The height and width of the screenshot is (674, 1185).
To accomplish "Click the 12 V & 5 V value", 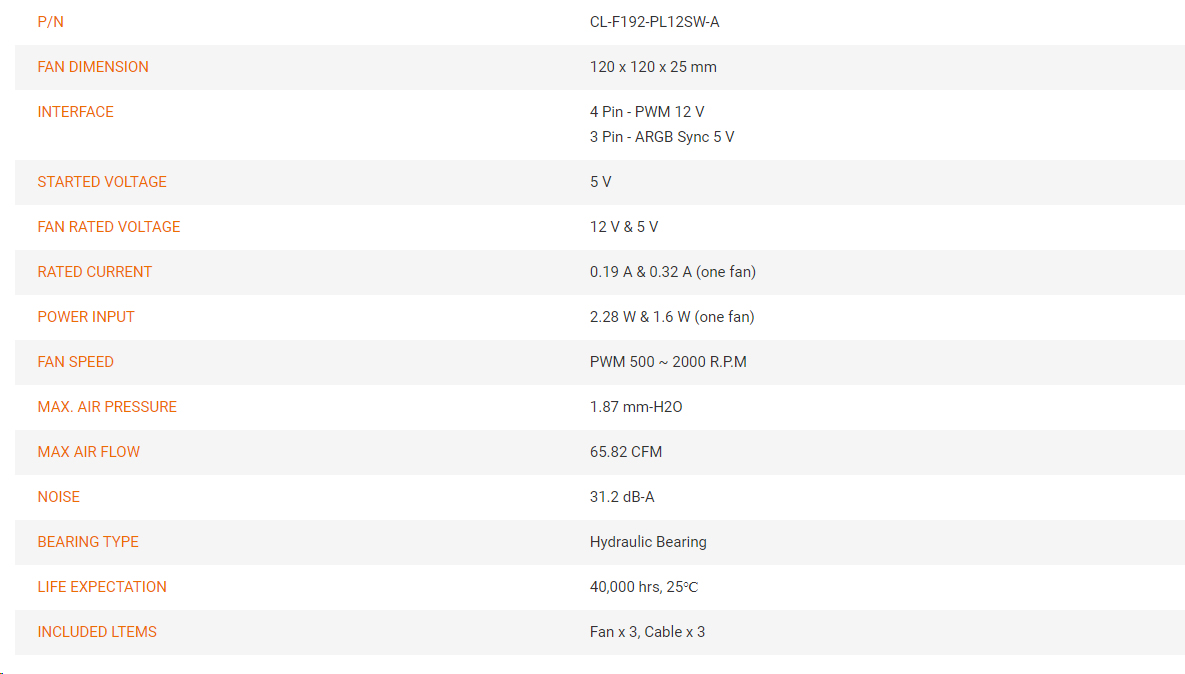I will click(623, 227).
